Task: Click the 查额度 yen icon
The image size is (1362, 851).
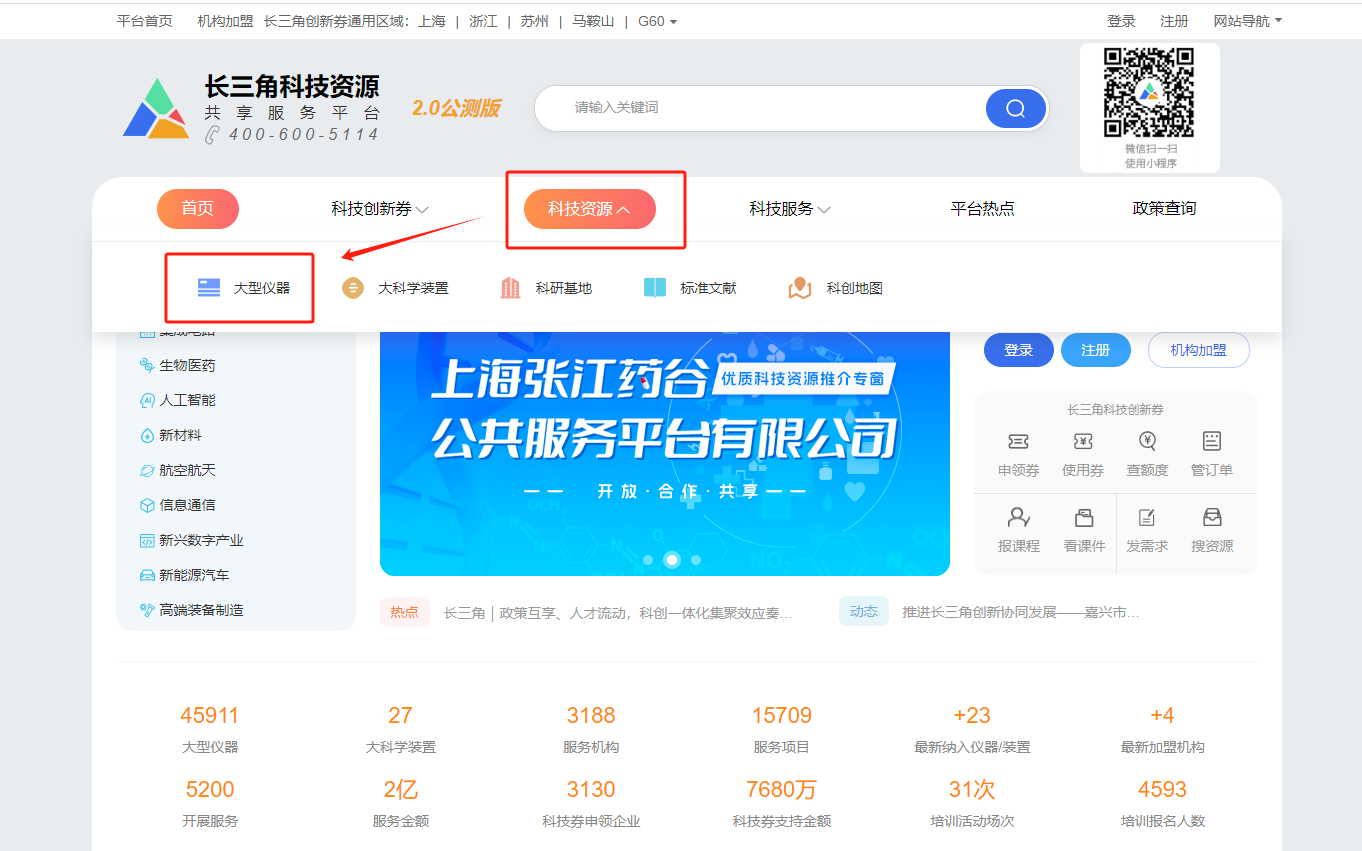Action: [x=1147, y=441]
